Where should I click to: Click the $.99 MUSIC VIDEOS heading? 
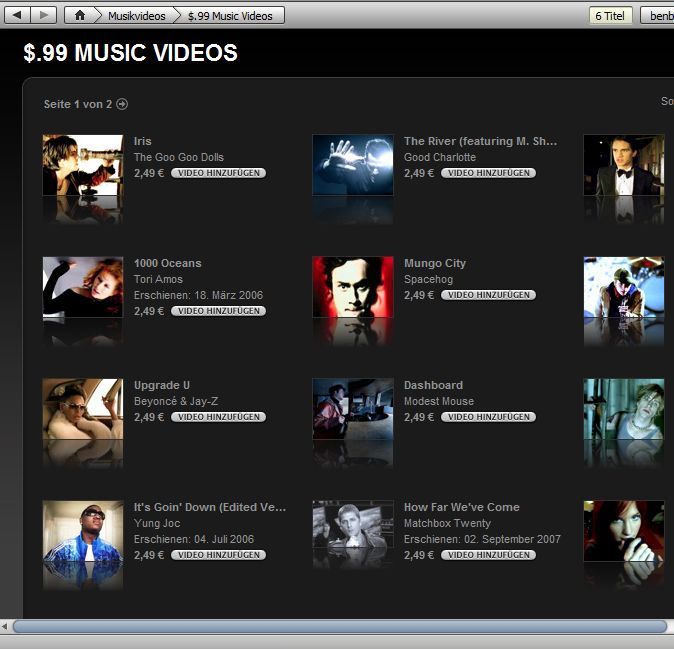(130, 53)
